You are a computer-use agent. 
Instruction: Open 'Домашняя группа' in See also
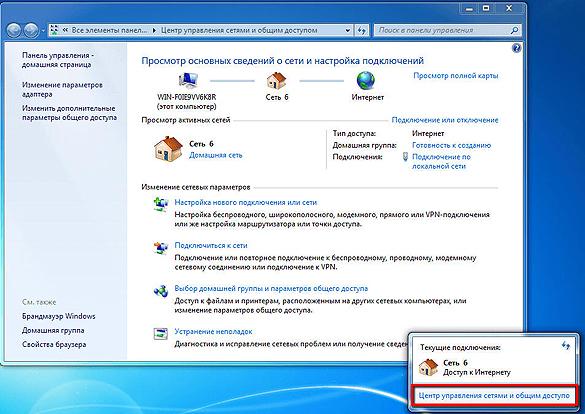click(x=53, y=330)
